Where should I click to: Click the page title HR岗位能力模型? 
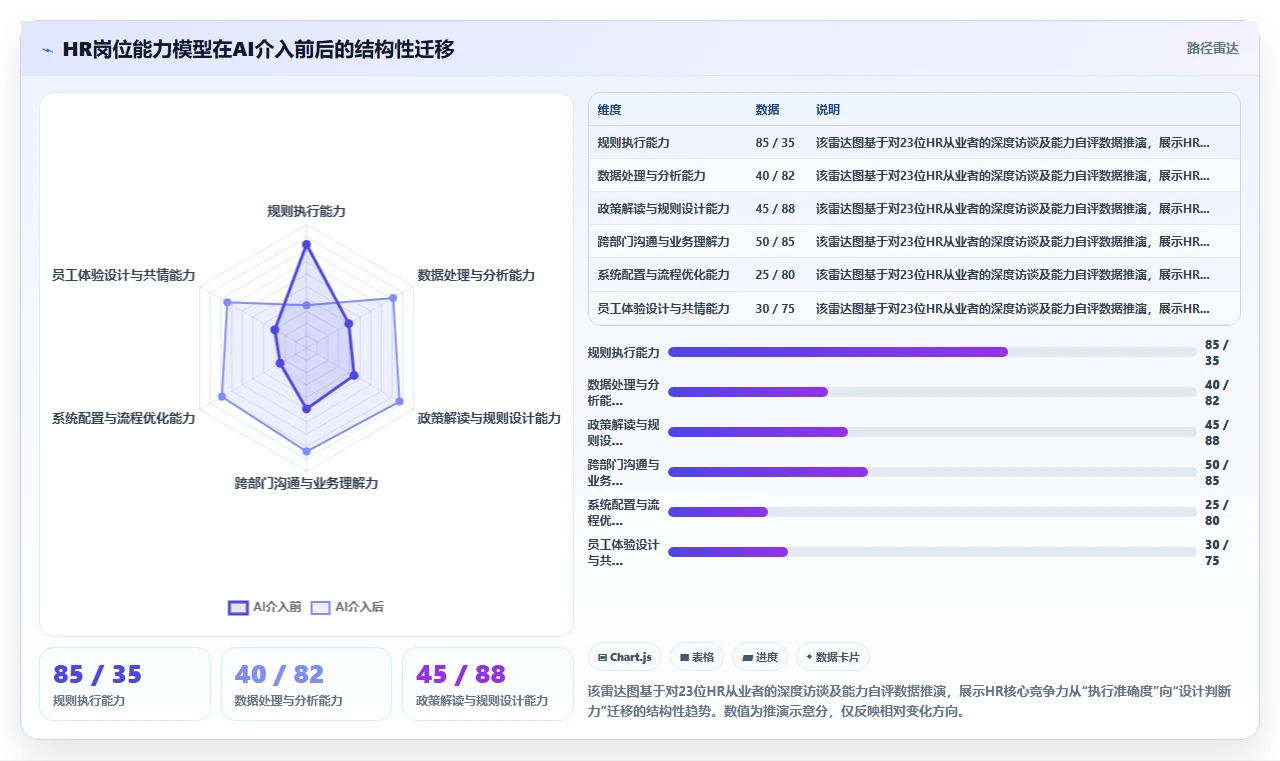pos(258,49)
